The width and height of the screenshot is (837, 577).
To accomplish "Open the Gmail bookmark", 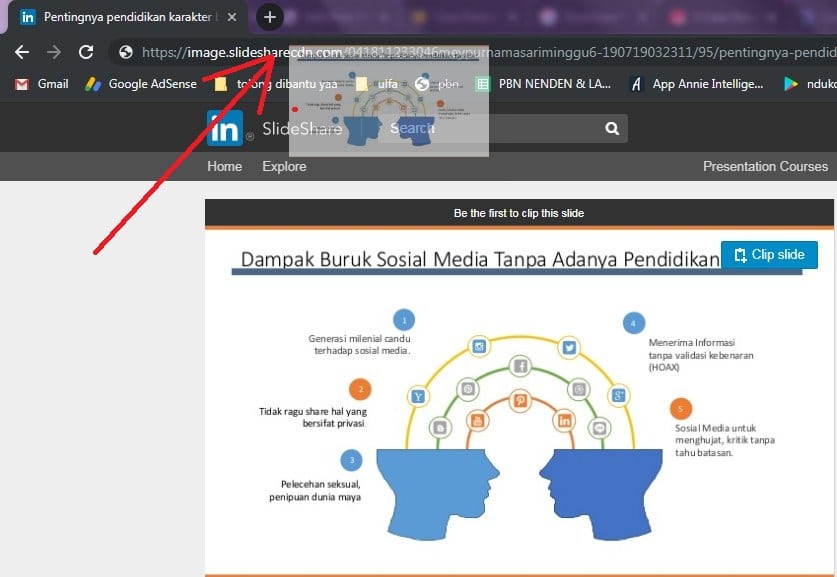I will pyautogui.click(x=42, y=84).
